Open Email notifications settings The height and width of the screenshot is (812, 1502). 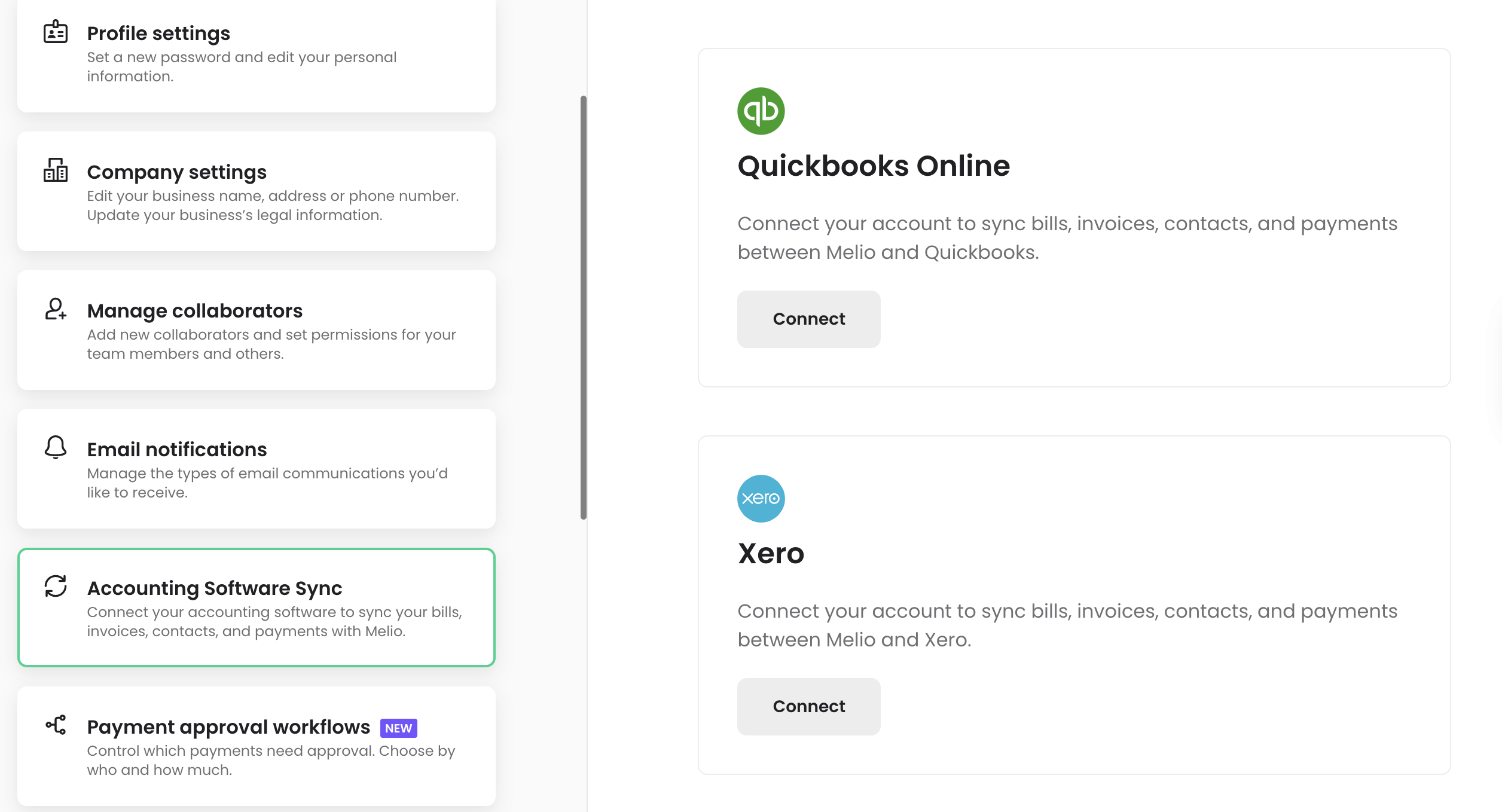pyautogui.click(x=257, y=469)
